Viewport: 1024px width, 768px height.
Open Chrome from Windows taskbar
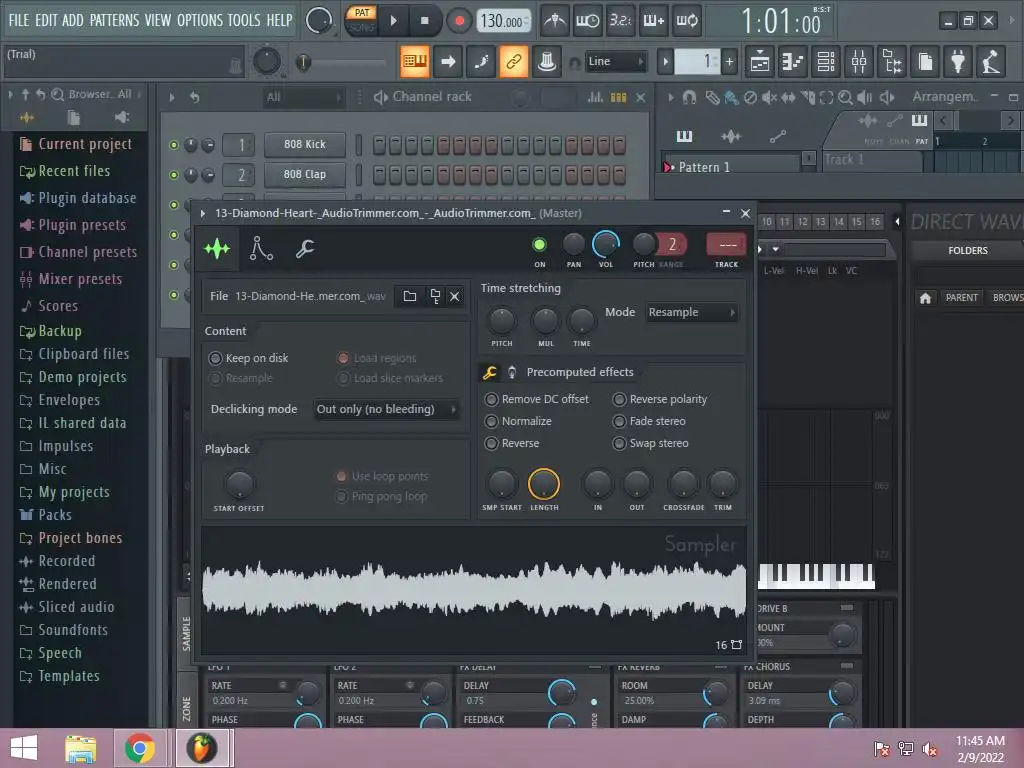140,748
